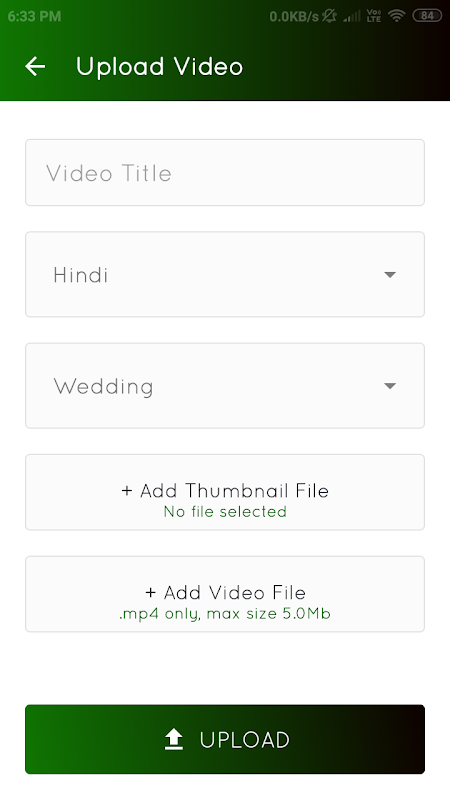Tap the 6:33 PM clock
450x800 pixels.
pos(34,16)
